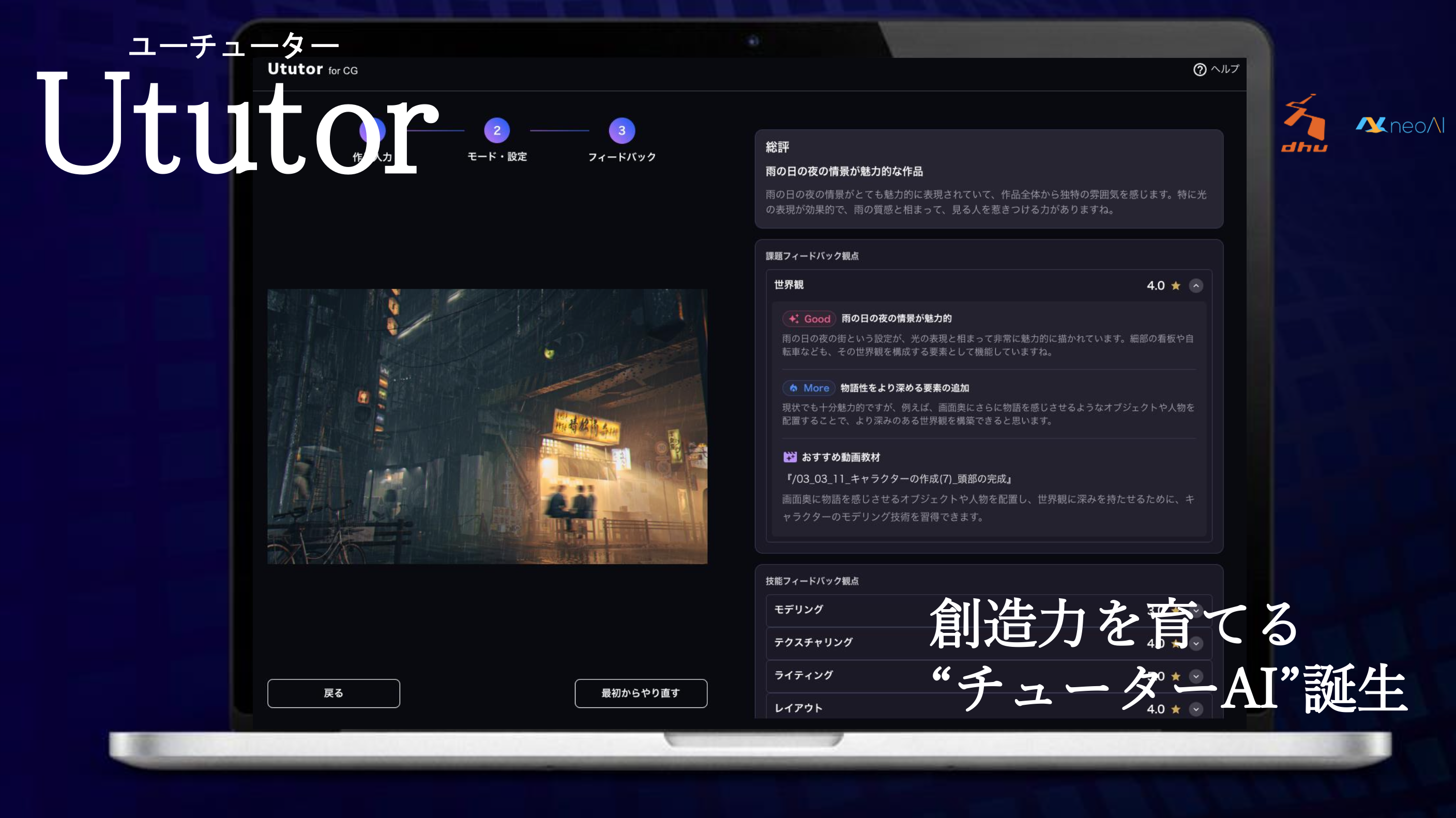Select the step 2 circle icon
Viewport: 1456px width, 818px height.
497,130
